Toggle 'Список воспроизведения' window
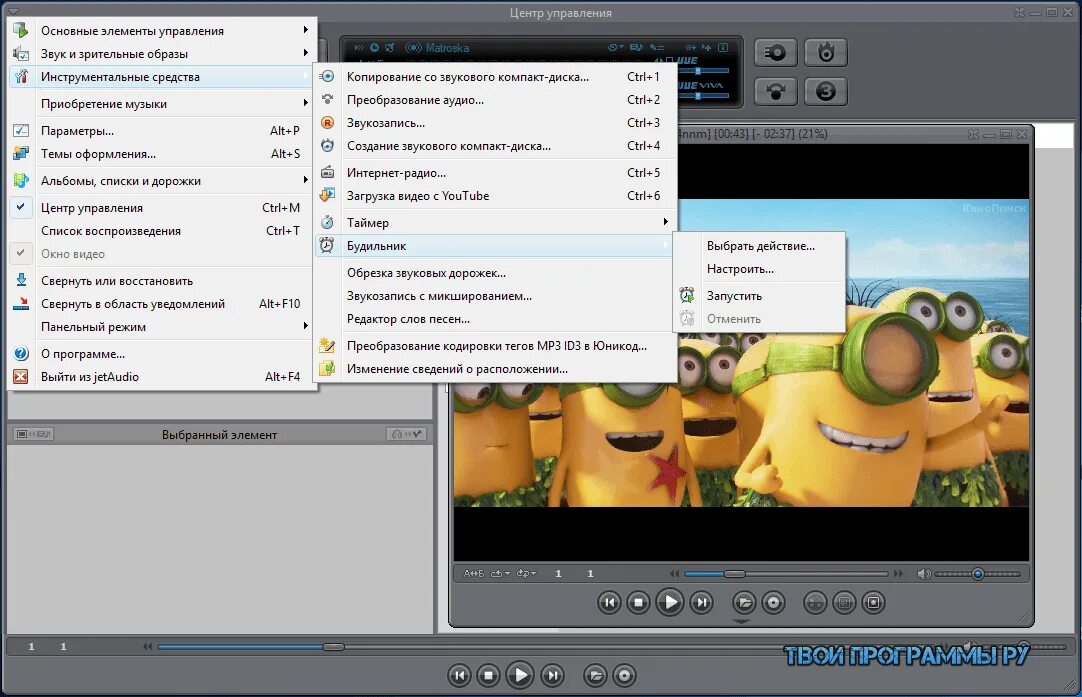Screen dimensions: 1082x697 pos(162,230)
